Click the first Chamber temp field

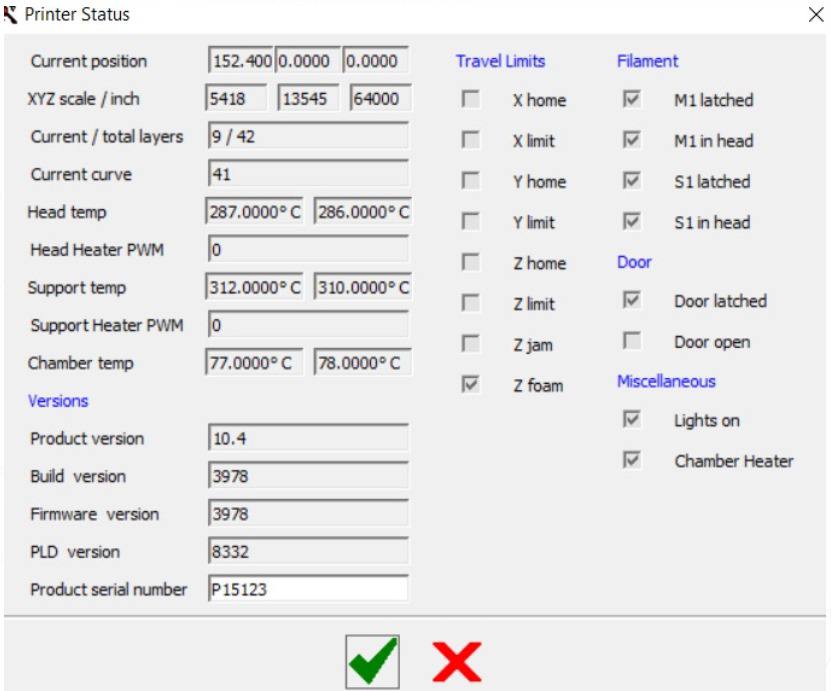256,362
